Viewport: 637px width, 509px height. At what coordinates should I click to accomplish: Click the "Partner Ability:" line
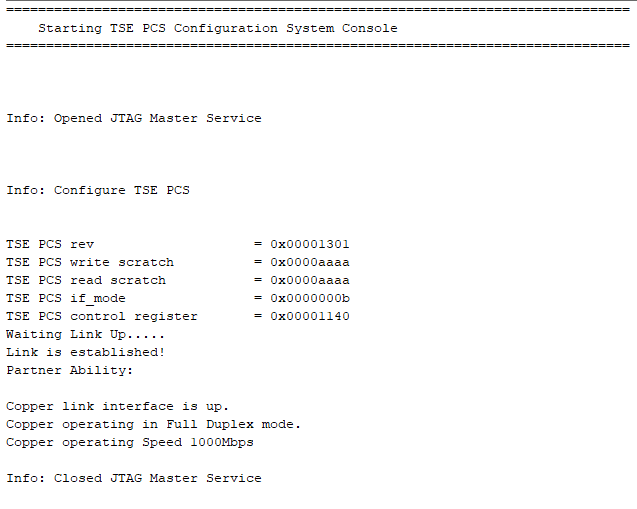click(x=70, y=370)
